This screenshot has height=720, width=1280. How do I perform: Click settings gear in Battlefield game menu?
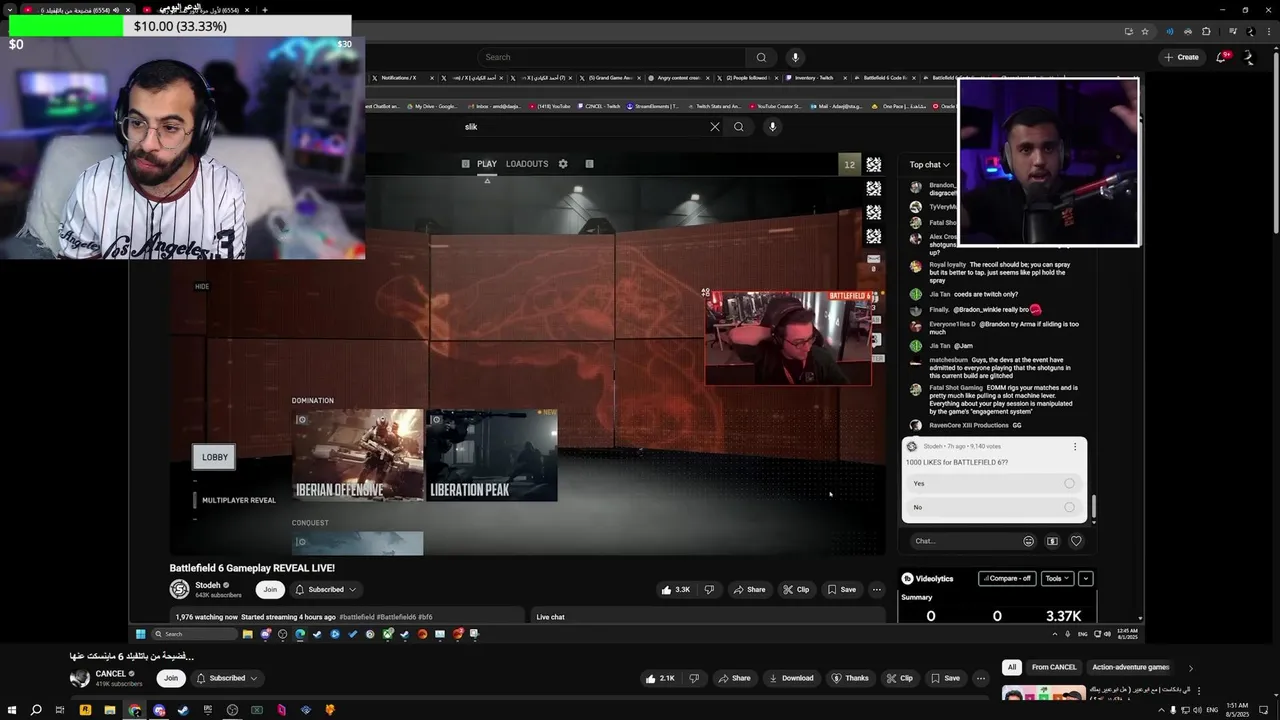(563, 164)
